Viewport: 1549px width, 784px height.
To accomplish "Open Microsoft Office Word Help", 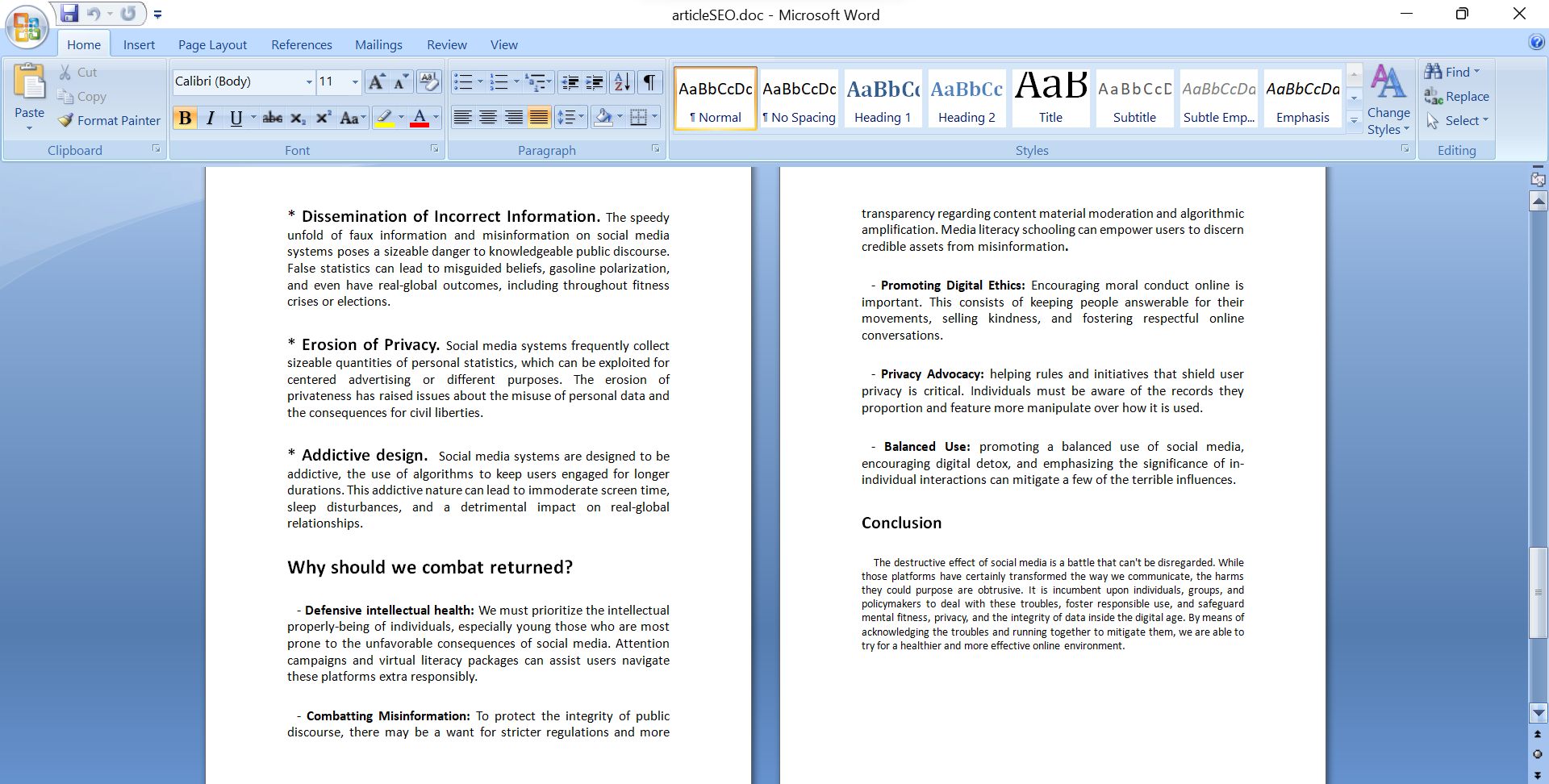I will click(x=1536, y=43).
